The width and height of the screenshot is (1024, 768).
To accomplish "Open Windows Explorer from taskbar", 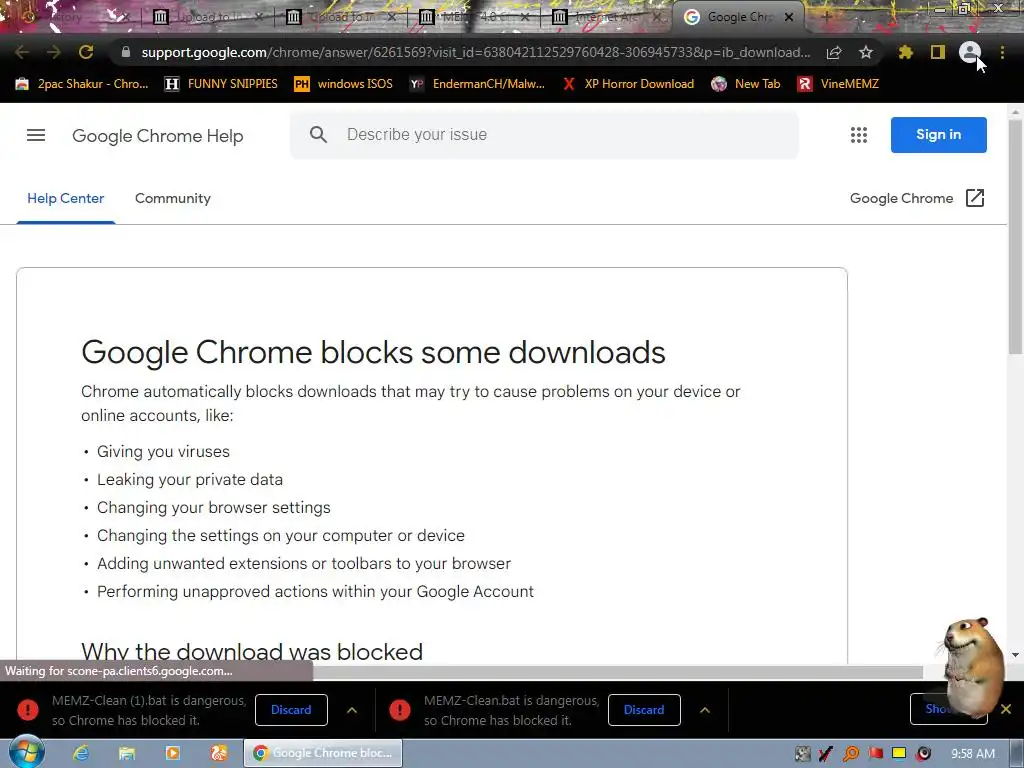I will 127,753.
